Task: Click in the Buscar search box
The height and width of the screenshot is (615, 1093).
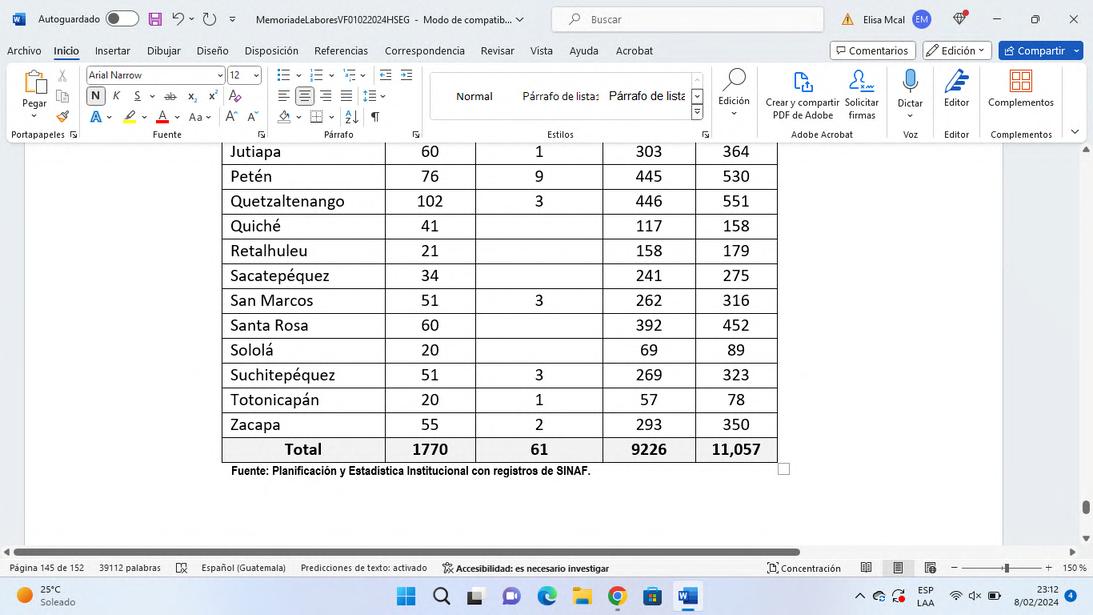Action: (x=687, y=20)
